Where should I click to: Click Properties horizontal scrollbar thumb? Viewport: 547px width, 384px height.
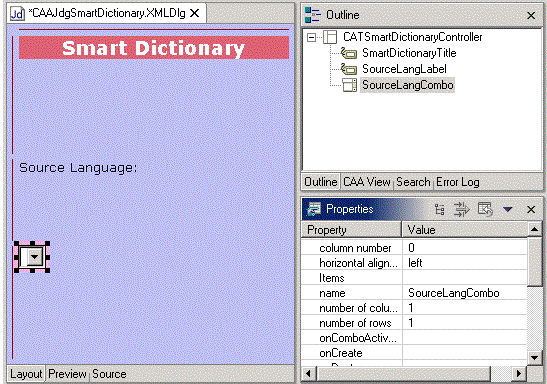tap(403, 374)
